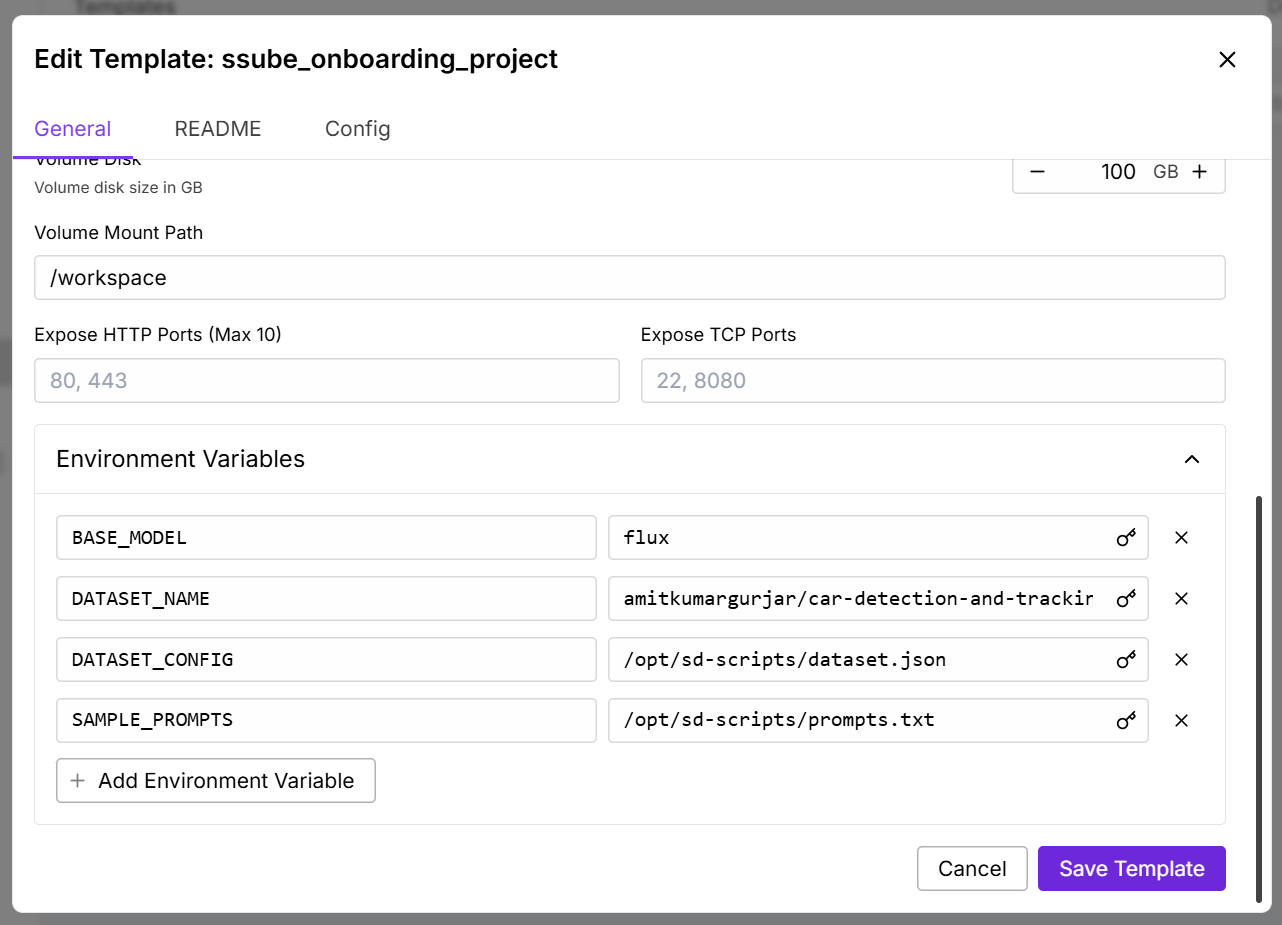Screen dimensions: 1282x925
Task: Click key icon in SAMPLE_PROMPTS value field
Action: click(1126, 721)
